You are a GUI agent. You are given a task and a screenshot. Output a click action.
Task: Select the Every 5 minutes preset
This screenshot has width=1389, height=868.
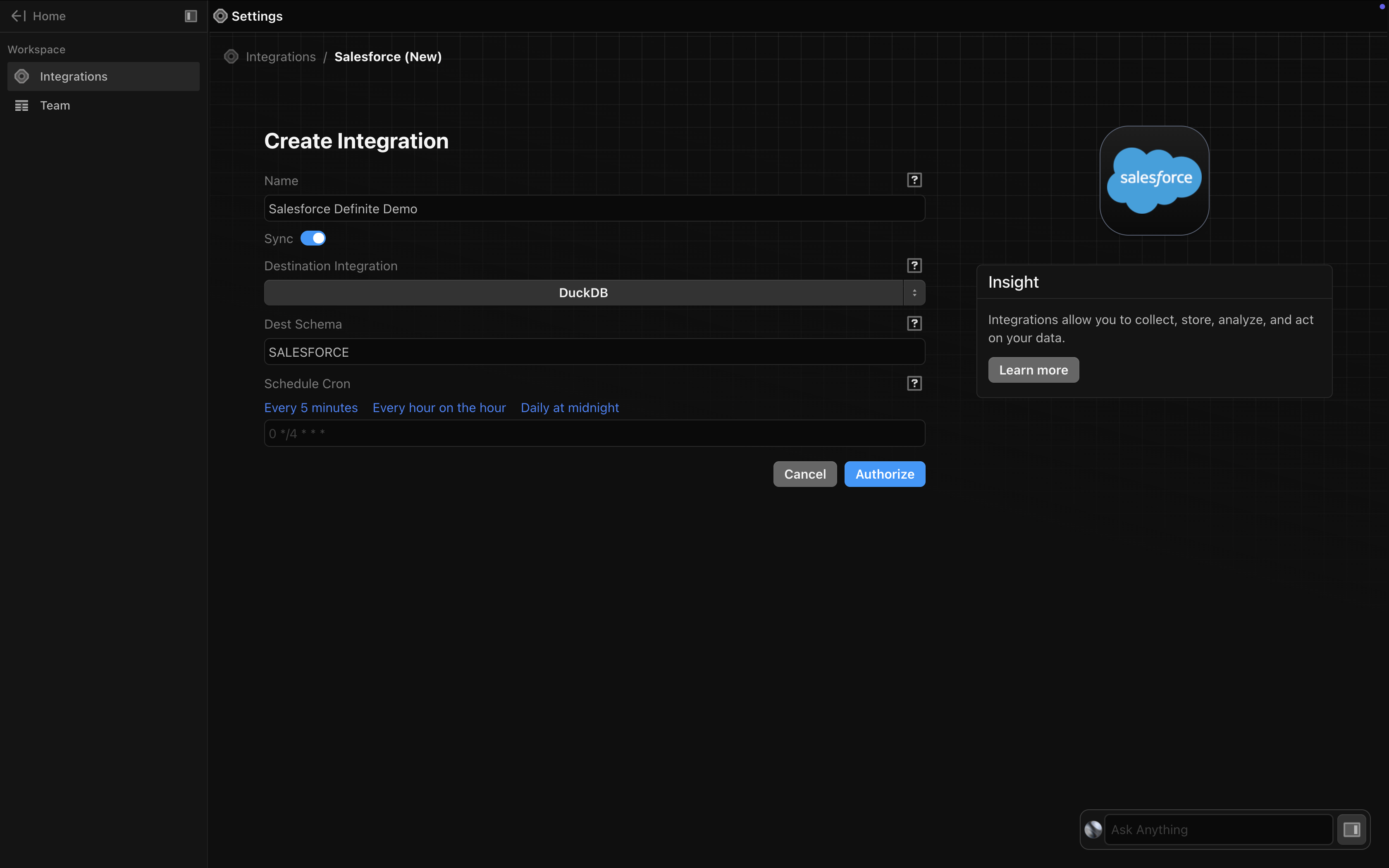310,408
